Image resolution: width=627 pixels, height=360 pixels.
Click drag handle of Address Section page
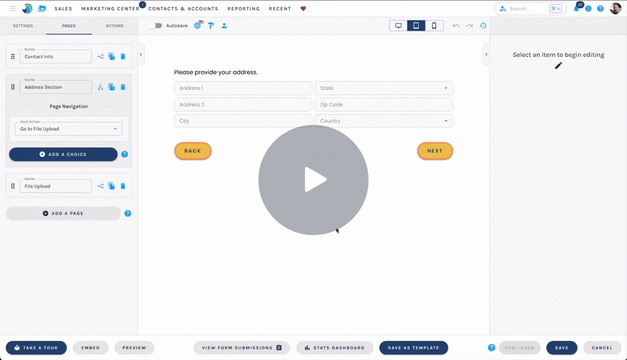coord(13,87)
